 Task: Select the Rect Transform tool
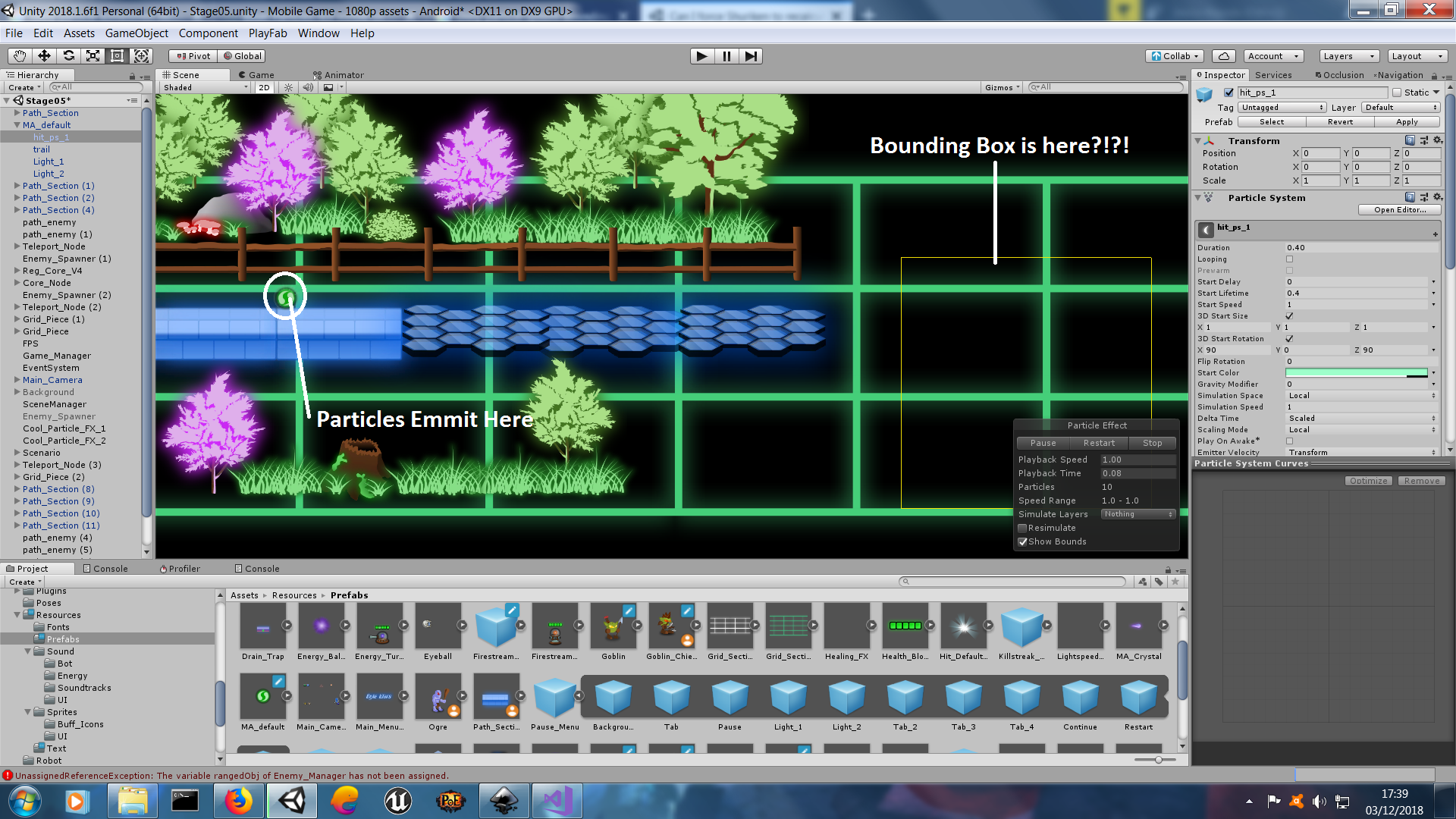tap(117, 56)
